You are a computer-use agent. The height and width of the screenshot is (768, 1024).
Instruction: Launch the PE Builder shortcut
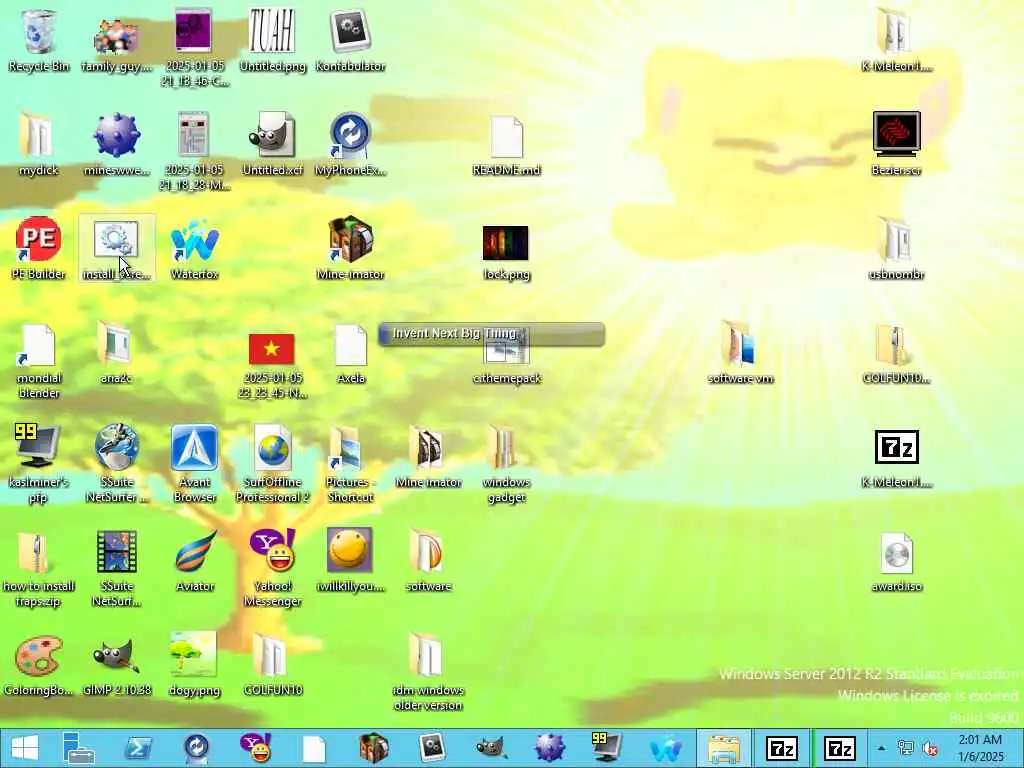point(39,248)
